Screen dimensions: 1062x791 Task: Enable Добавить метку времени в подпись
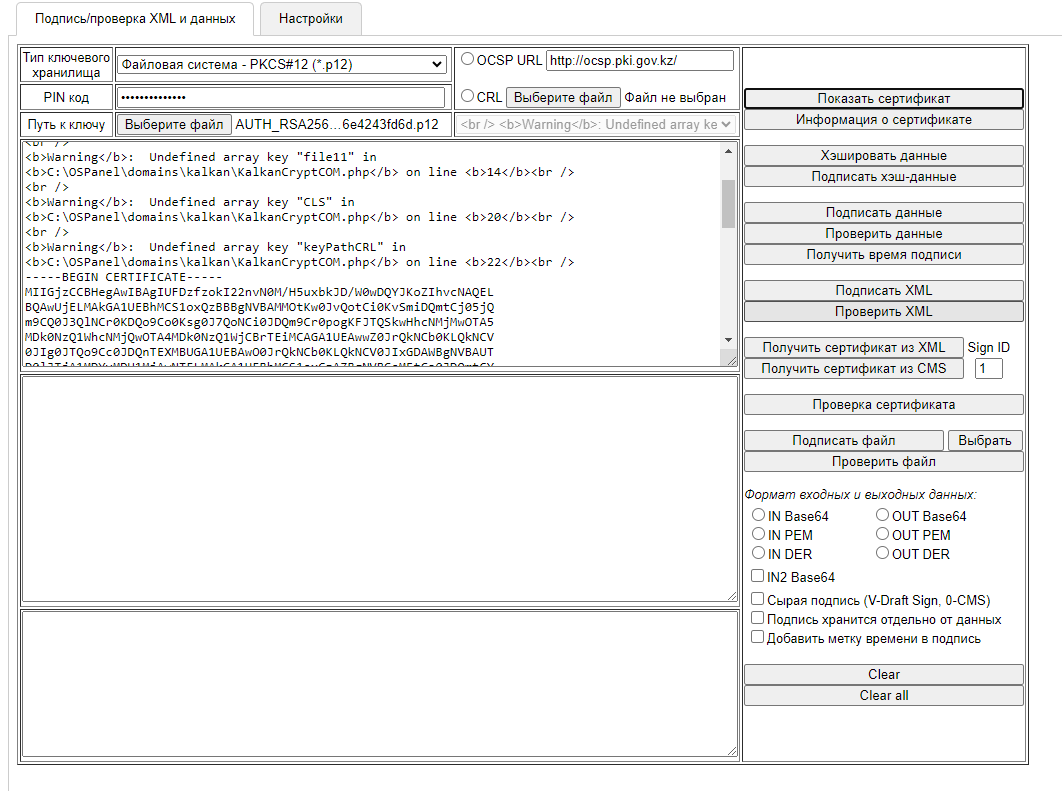[758, 637]
